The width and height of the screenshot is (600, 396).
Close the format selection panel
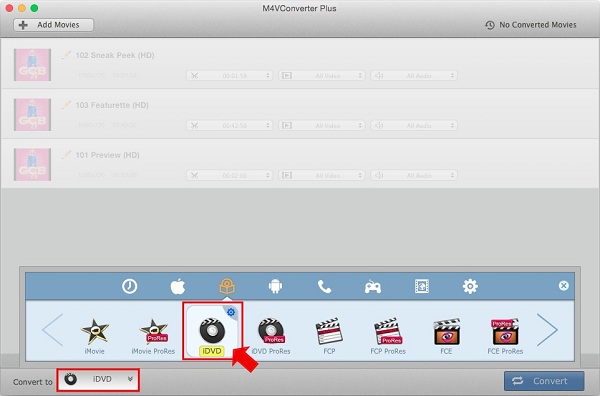[x=564, y=286]
